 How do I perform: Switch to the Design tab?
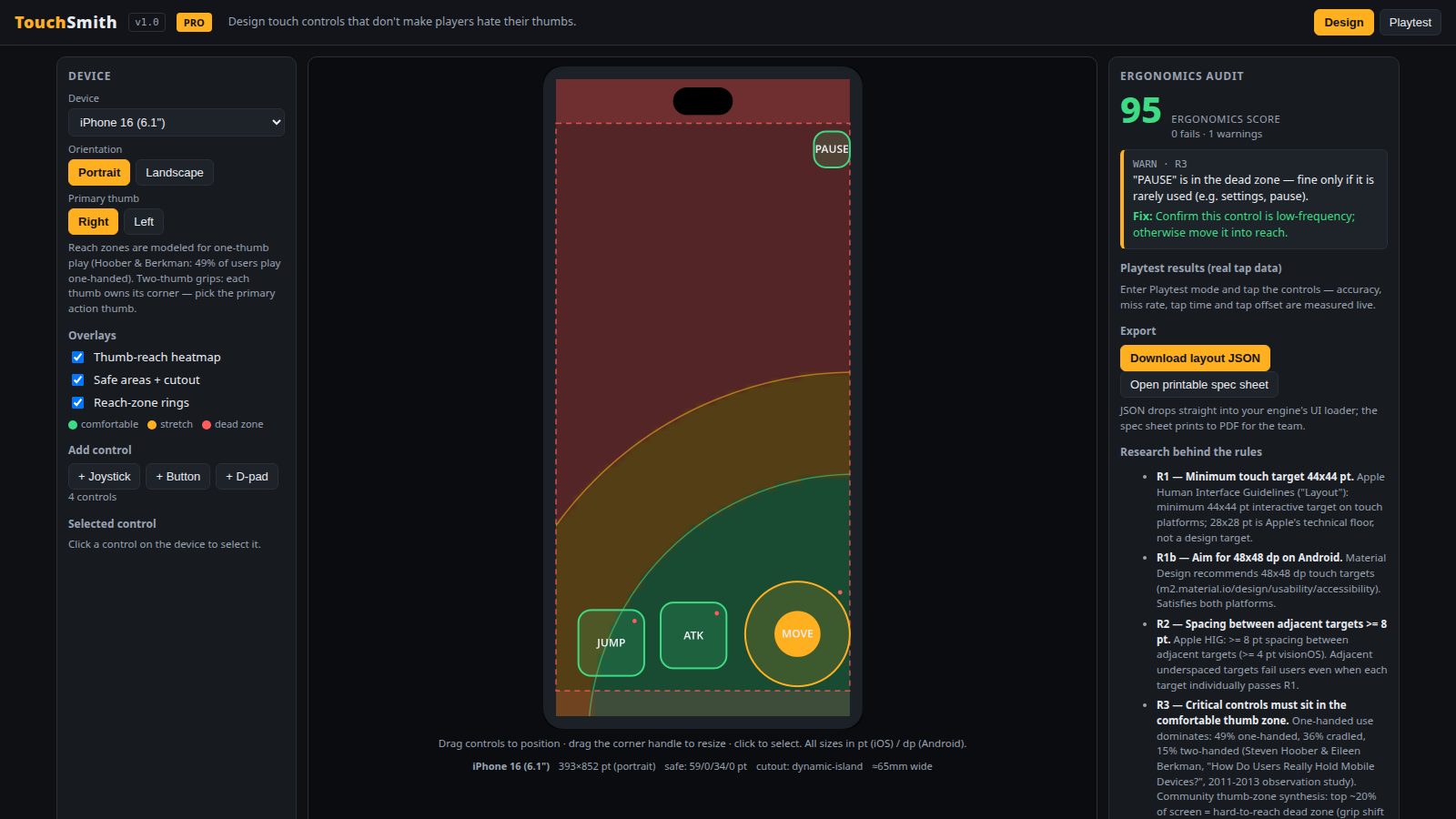coord(1344,22)
